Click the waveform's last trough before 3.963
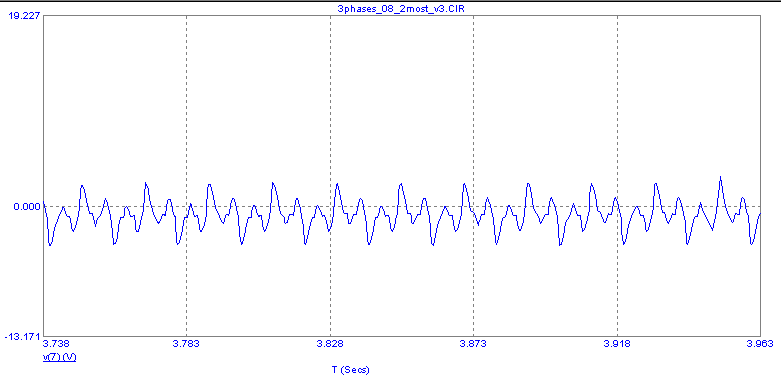 tap(752, 244)
